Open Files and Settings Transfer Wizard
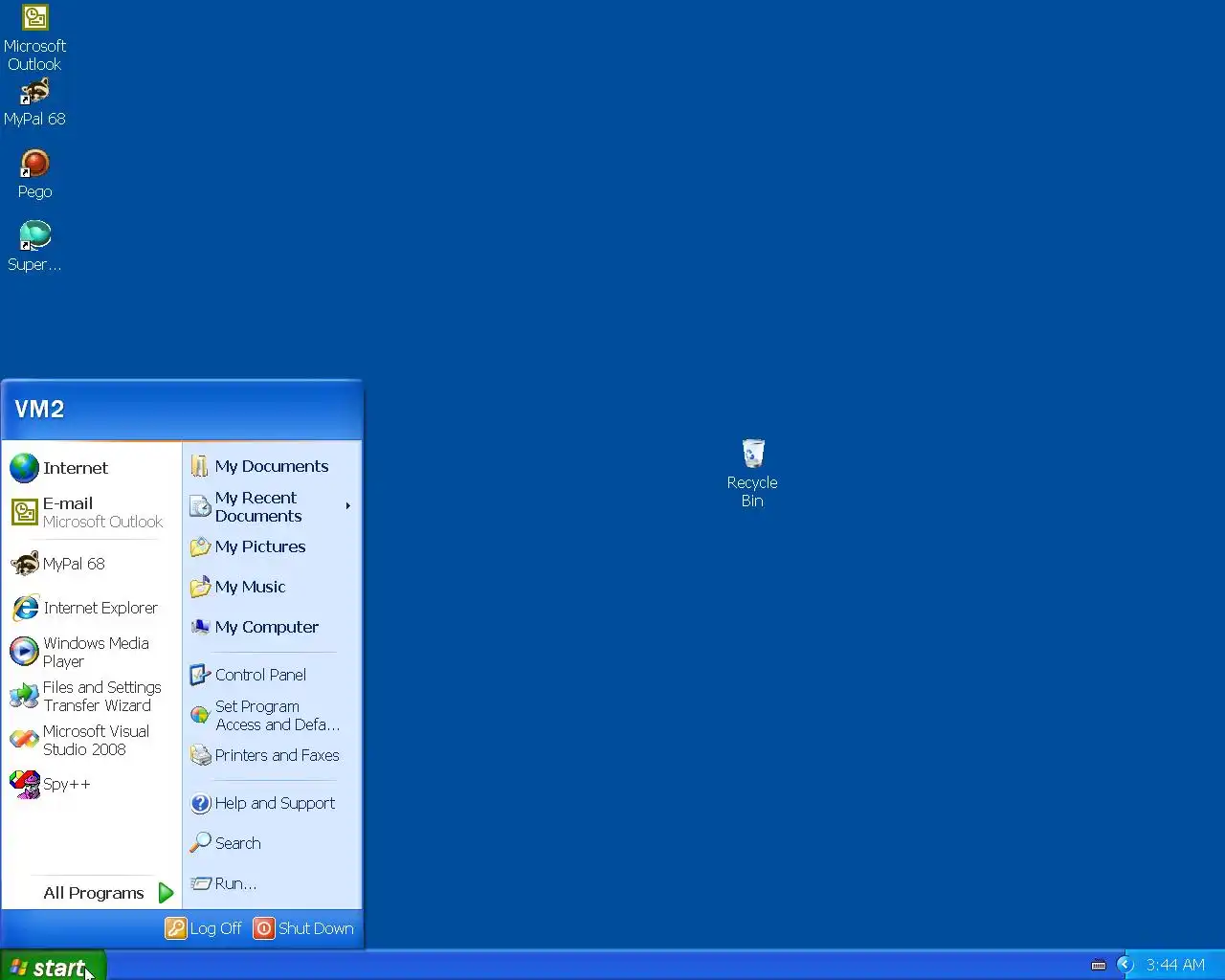 [x=92, y=696]
